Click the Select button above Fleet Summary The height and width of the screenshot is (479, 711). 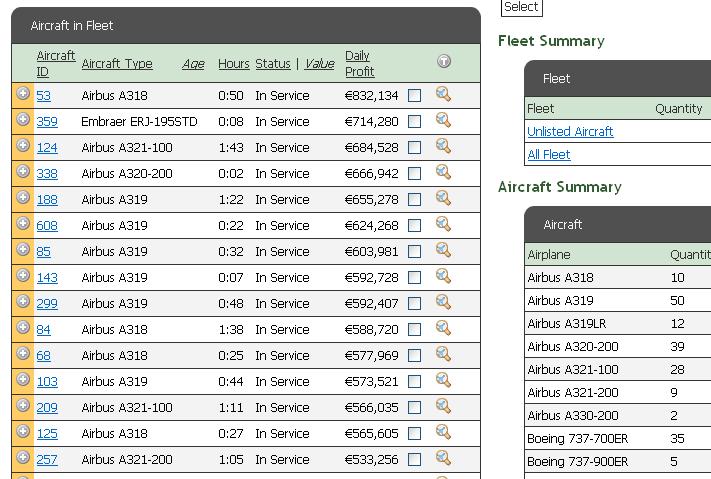click(521, 7)
